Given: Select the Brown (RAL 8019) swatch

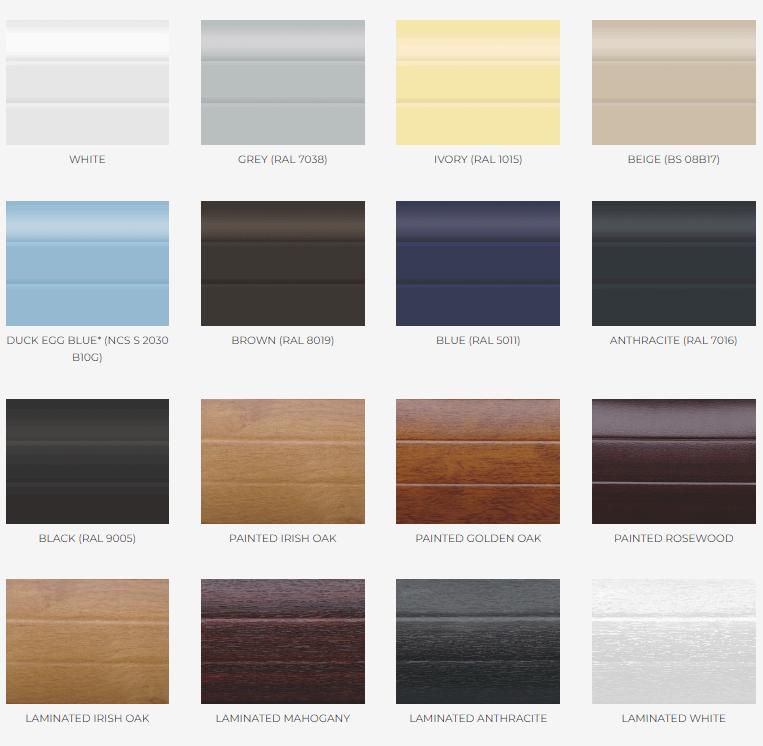Looking at the screenshot, I should [283, 263].
